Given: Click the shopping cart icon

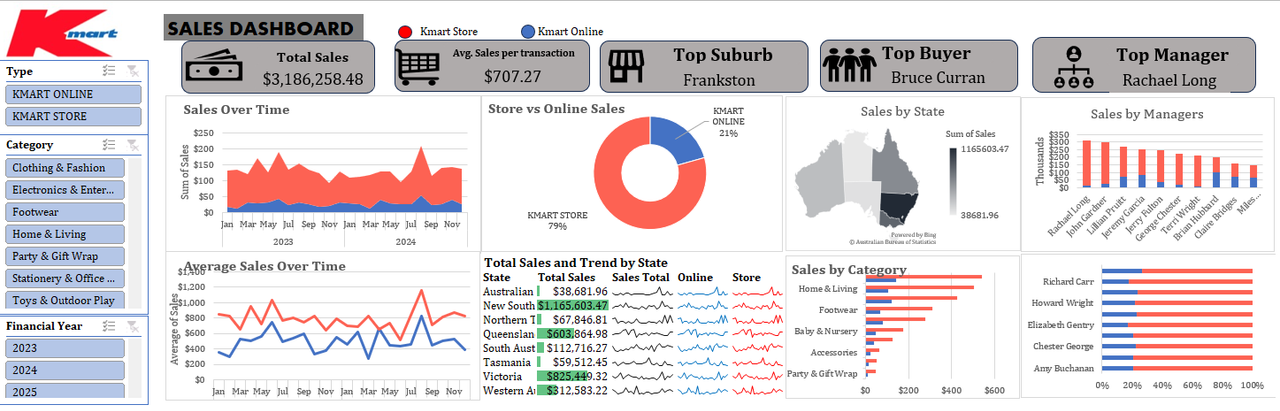Looking at the screenshot, I should [x=419, y=67].
